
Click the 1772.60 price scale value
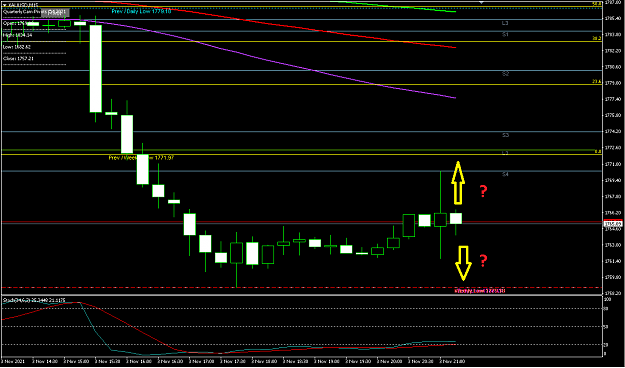614,148
